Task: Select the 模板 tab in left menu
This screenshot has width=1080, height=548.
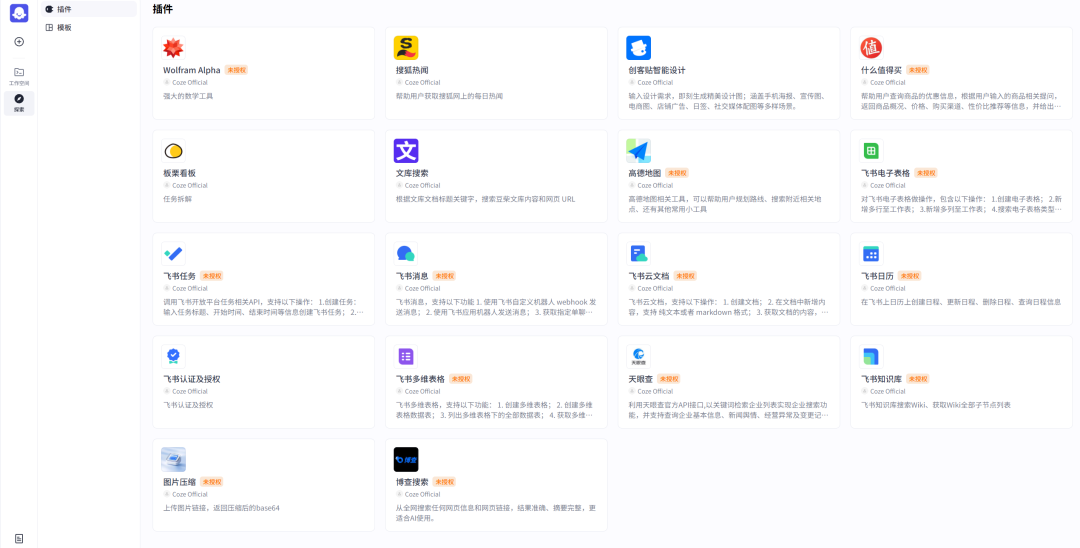Action: tap(89, 28)
